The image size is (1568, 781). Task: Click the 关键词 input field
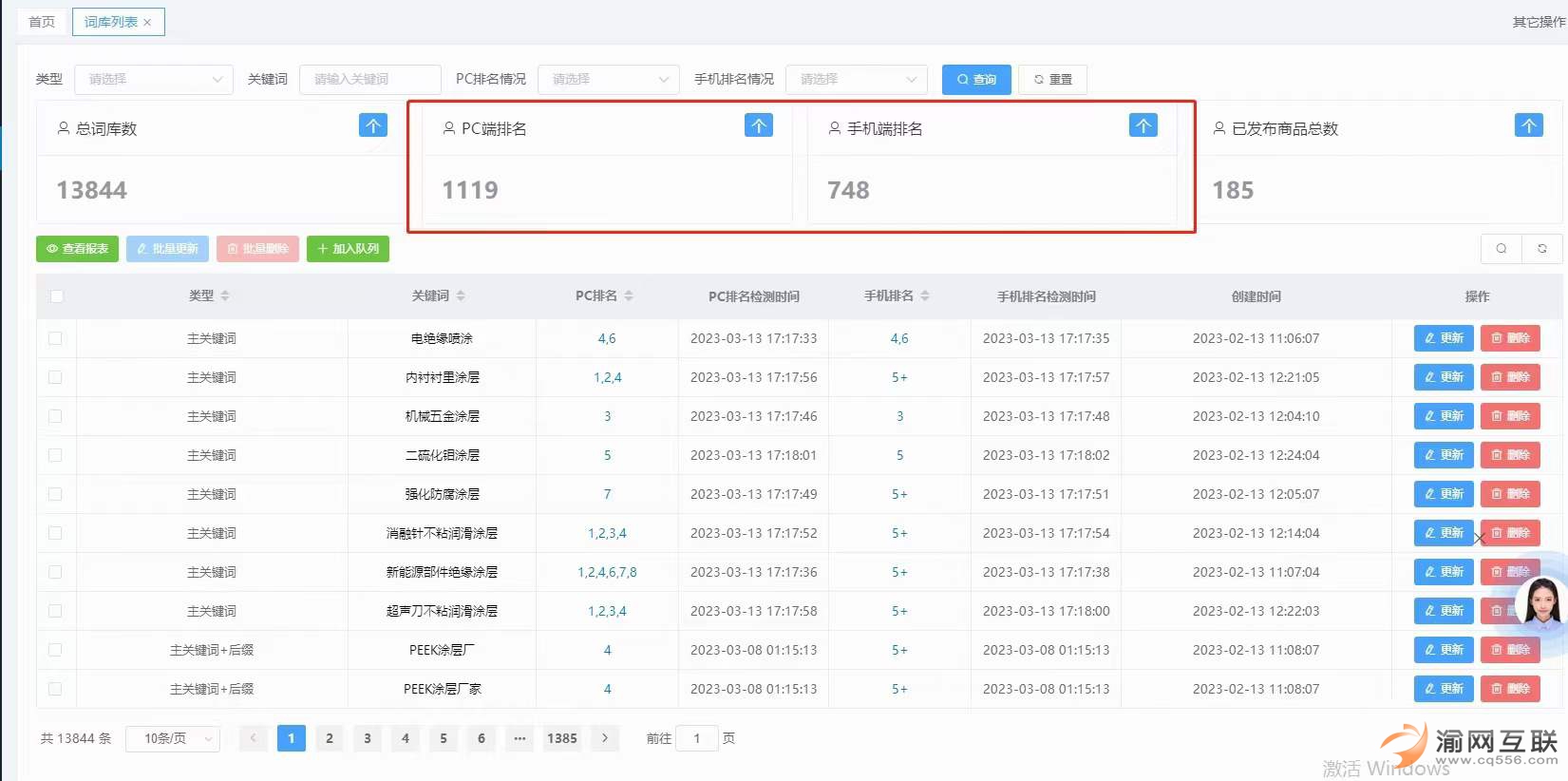point(370,80)
